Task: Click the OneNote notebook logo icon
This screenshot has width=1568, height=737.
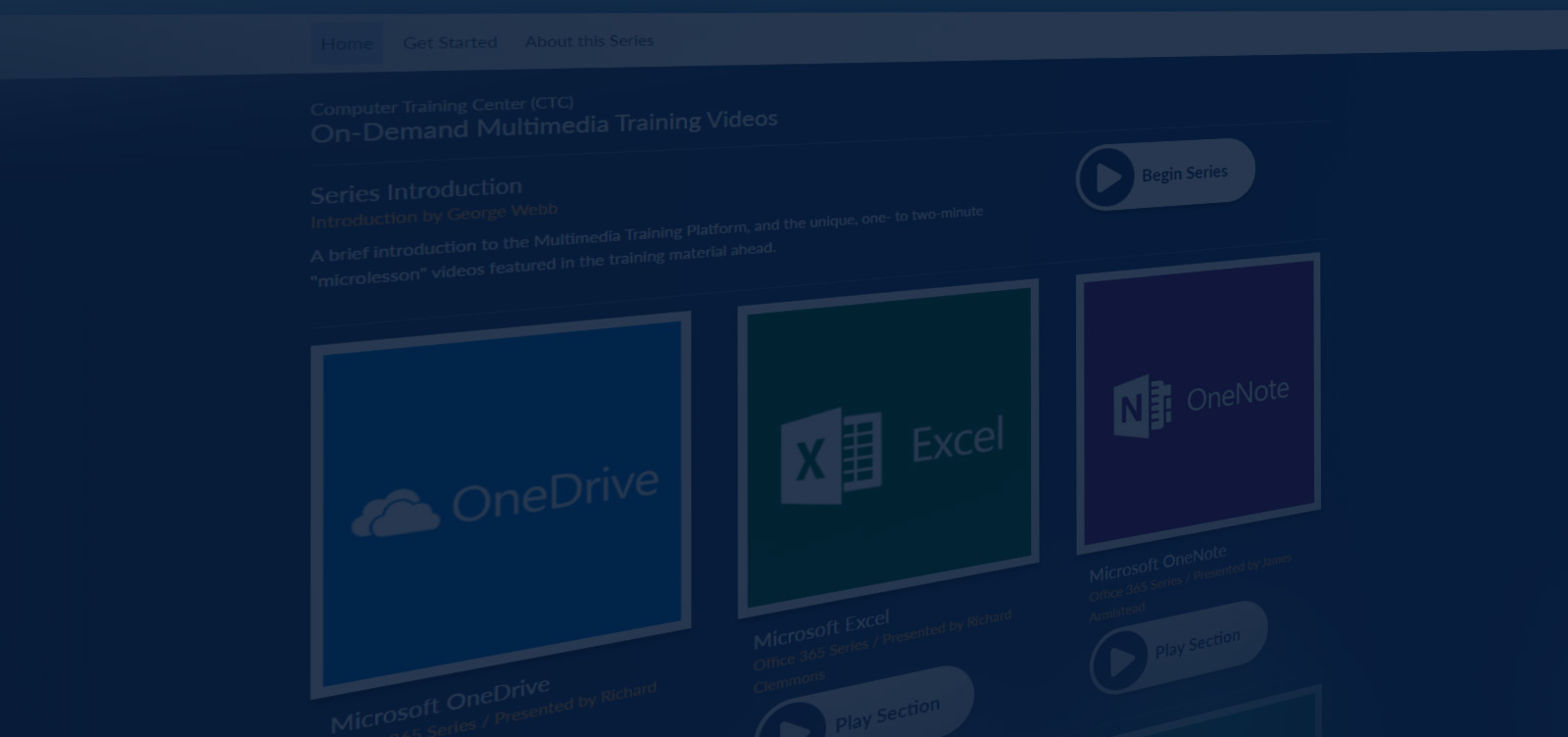Action: point(1142,406)
